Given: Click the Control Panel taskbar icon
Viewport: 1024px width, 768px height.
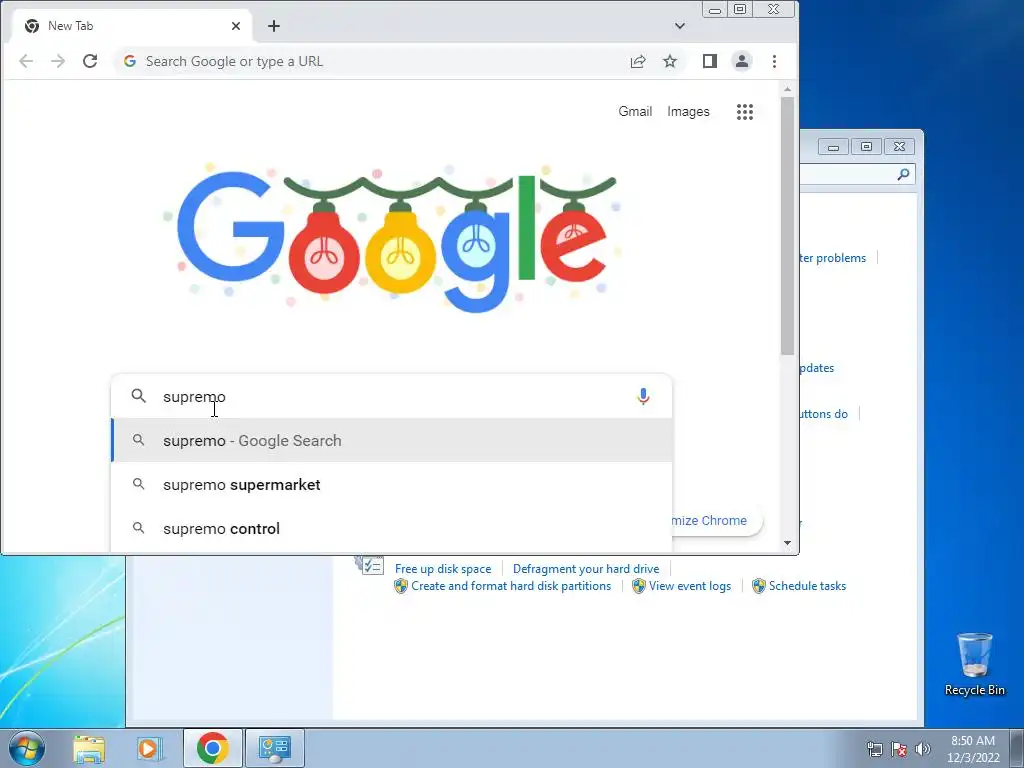Looking at the screenshot, I should pyautogui.click(x=275, y=748).
